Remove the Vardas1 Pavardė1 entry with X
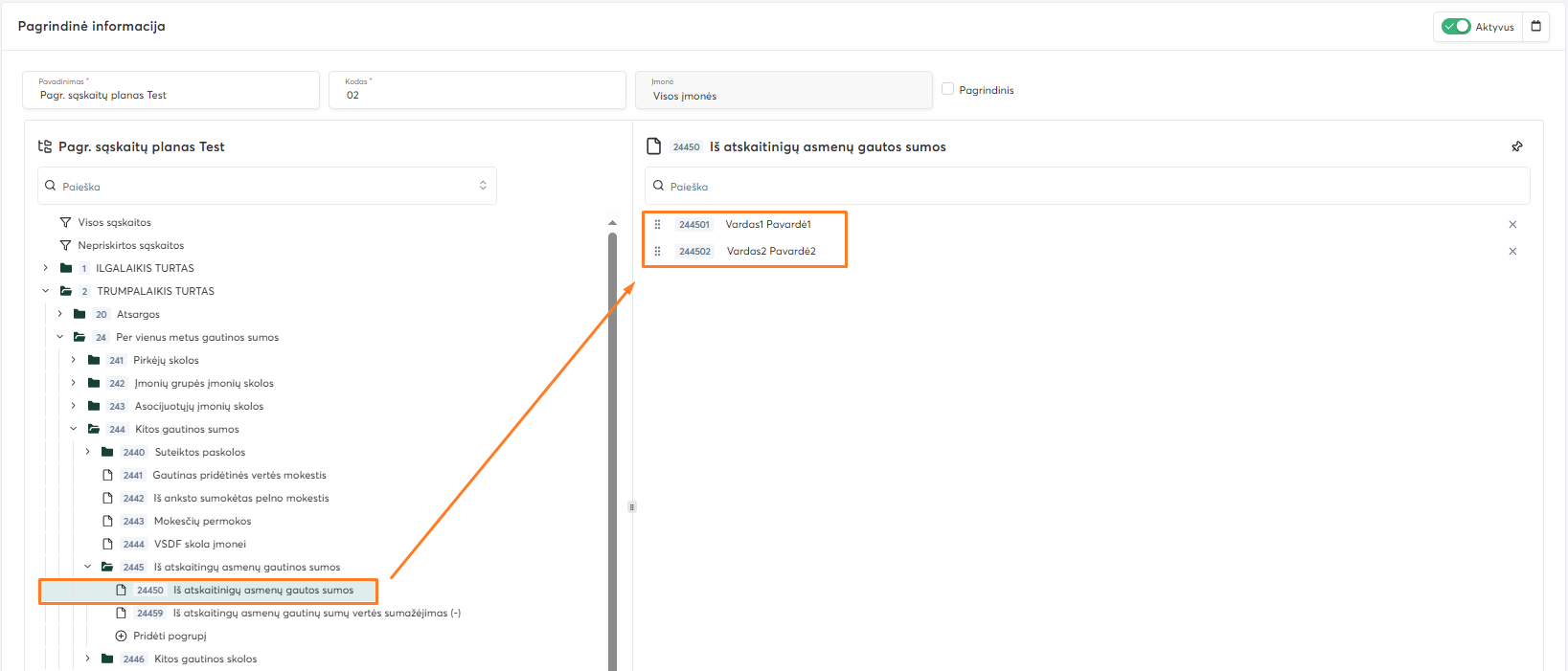The image size is (1568, 671). (1512, 225)
